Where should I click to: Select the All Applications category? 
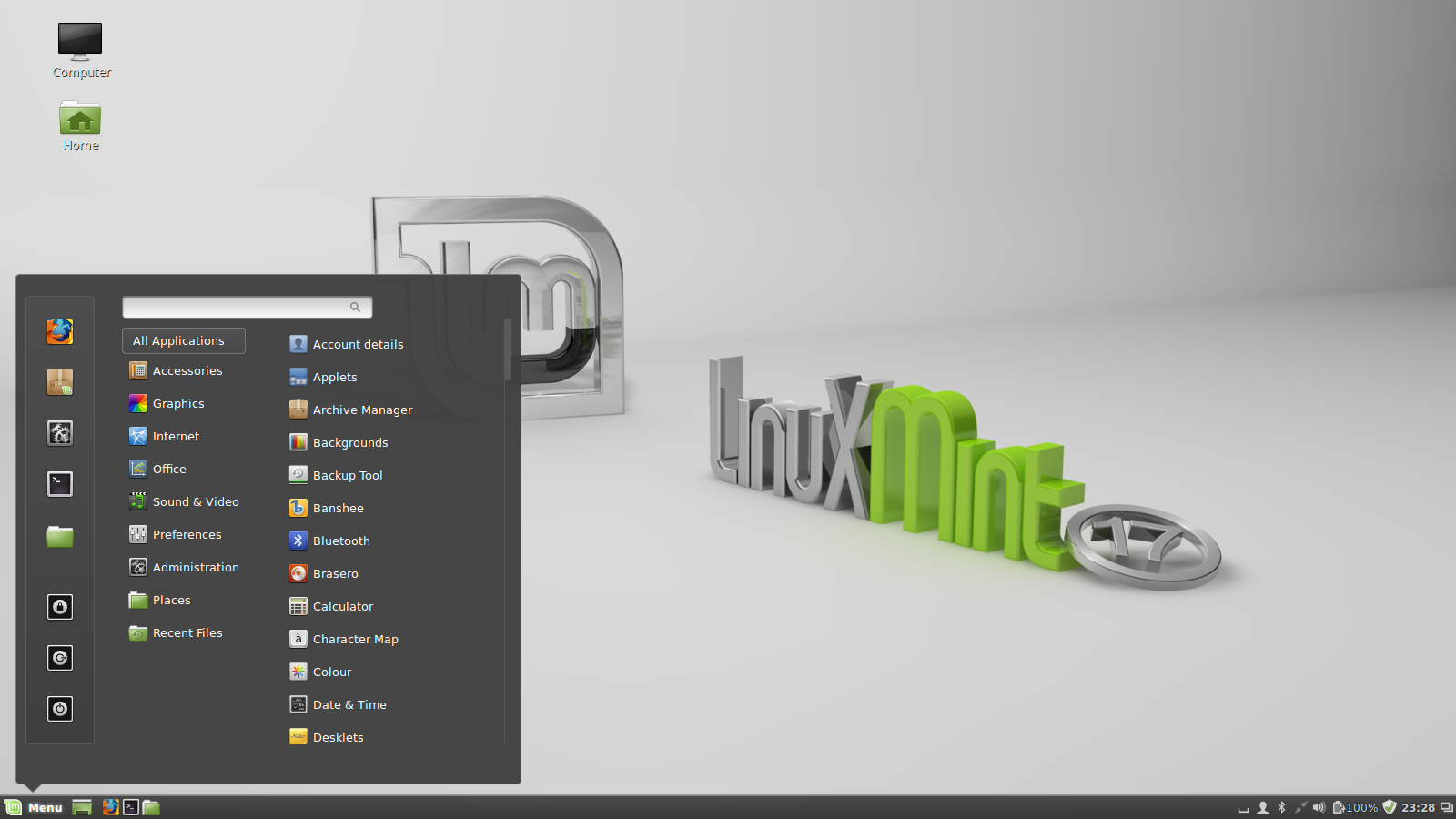click(184, 340)
